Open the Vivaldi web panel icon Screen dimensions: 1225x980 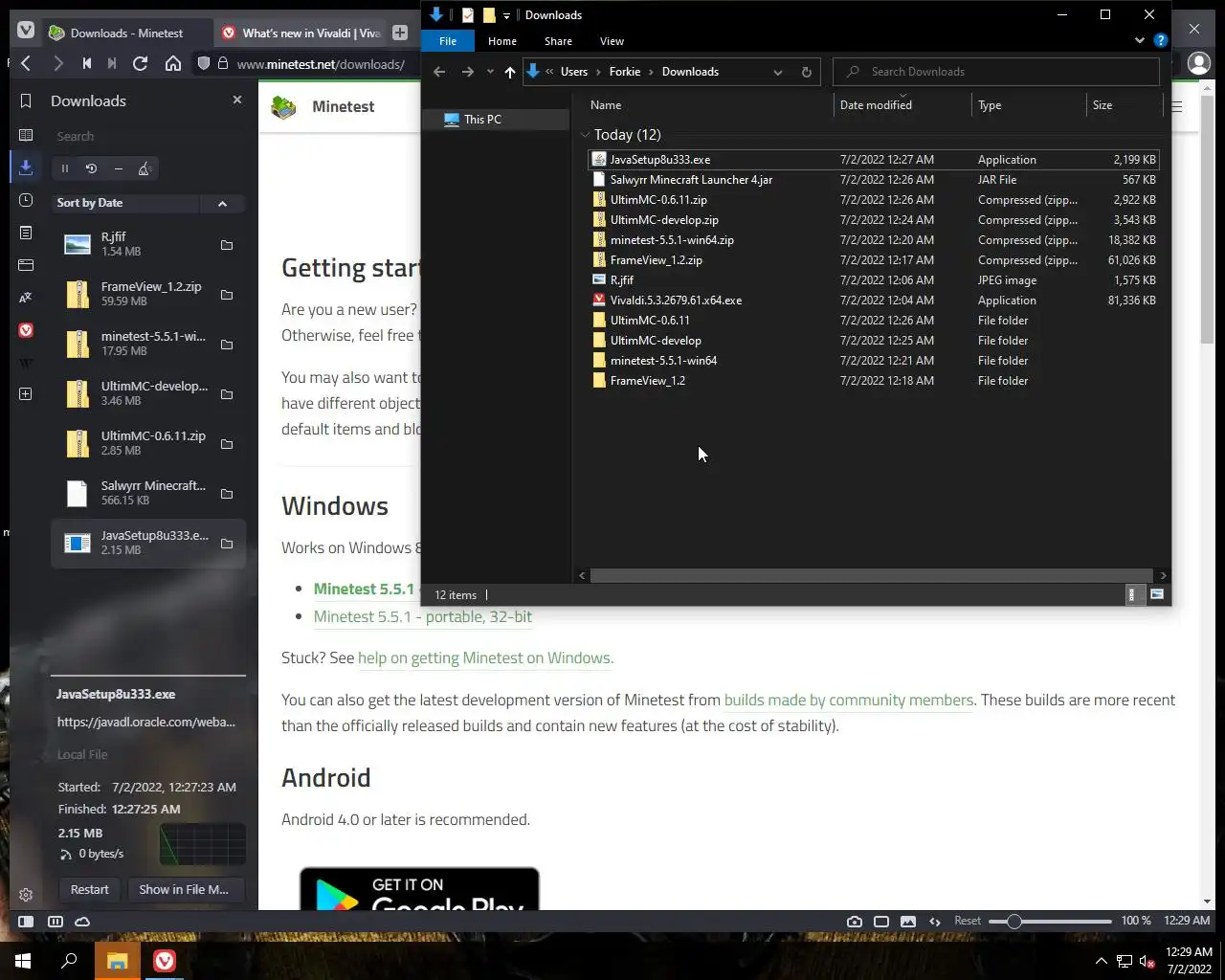pyautogui.click(x=26, y=330)
